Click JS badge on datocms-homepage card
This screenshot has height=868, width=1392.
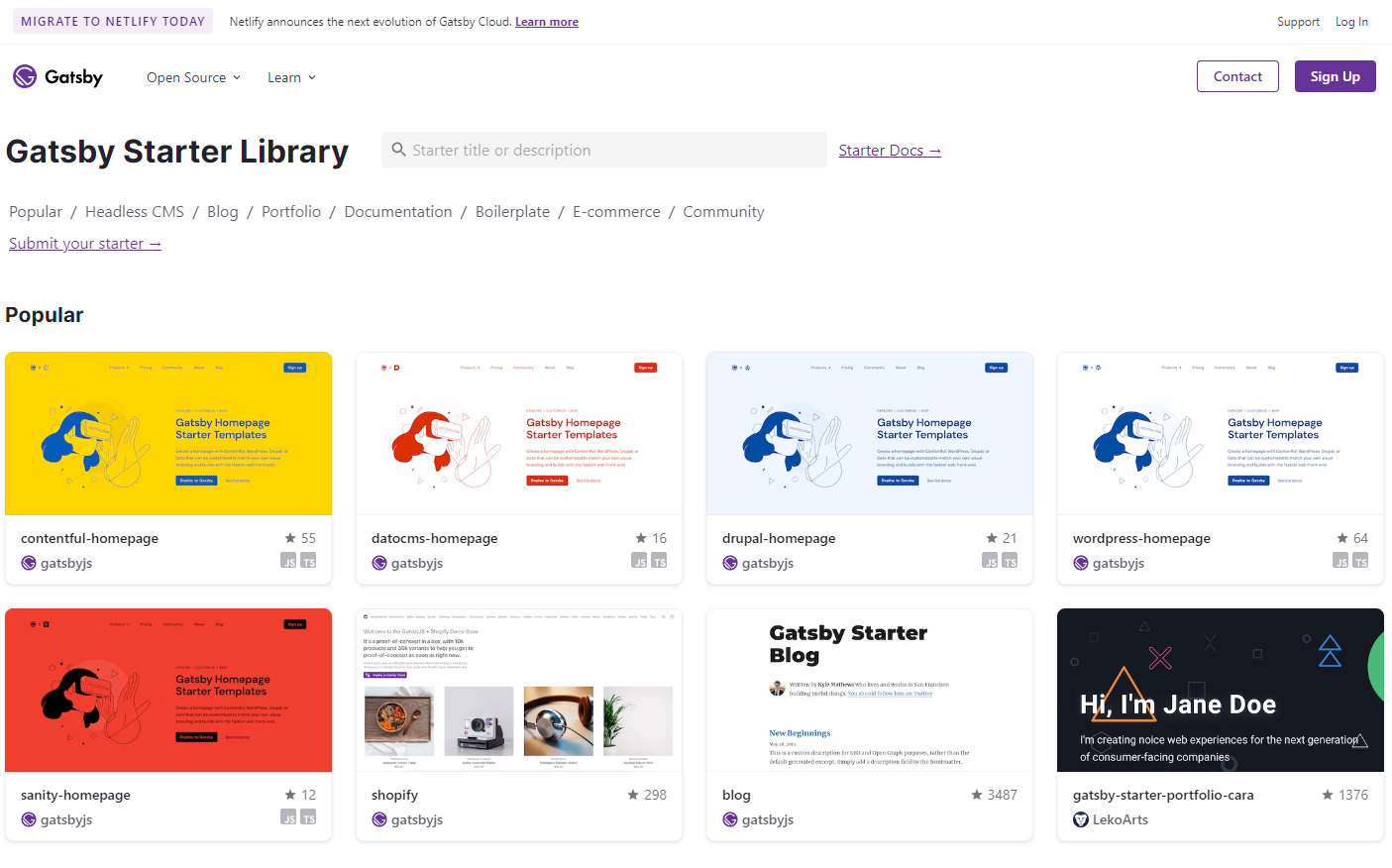[639, 560]
